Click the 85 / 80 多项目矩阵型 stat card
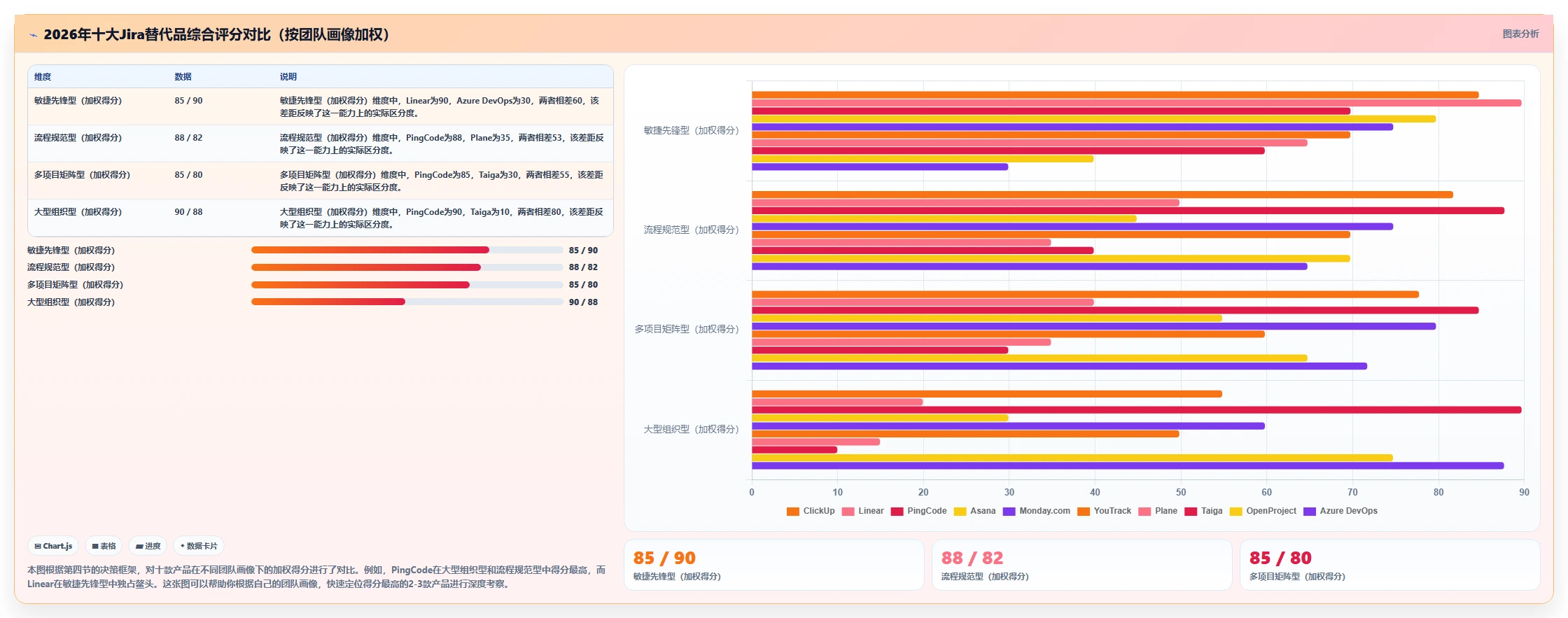This screenshot has height=618, width=1568. [1390, 565]
